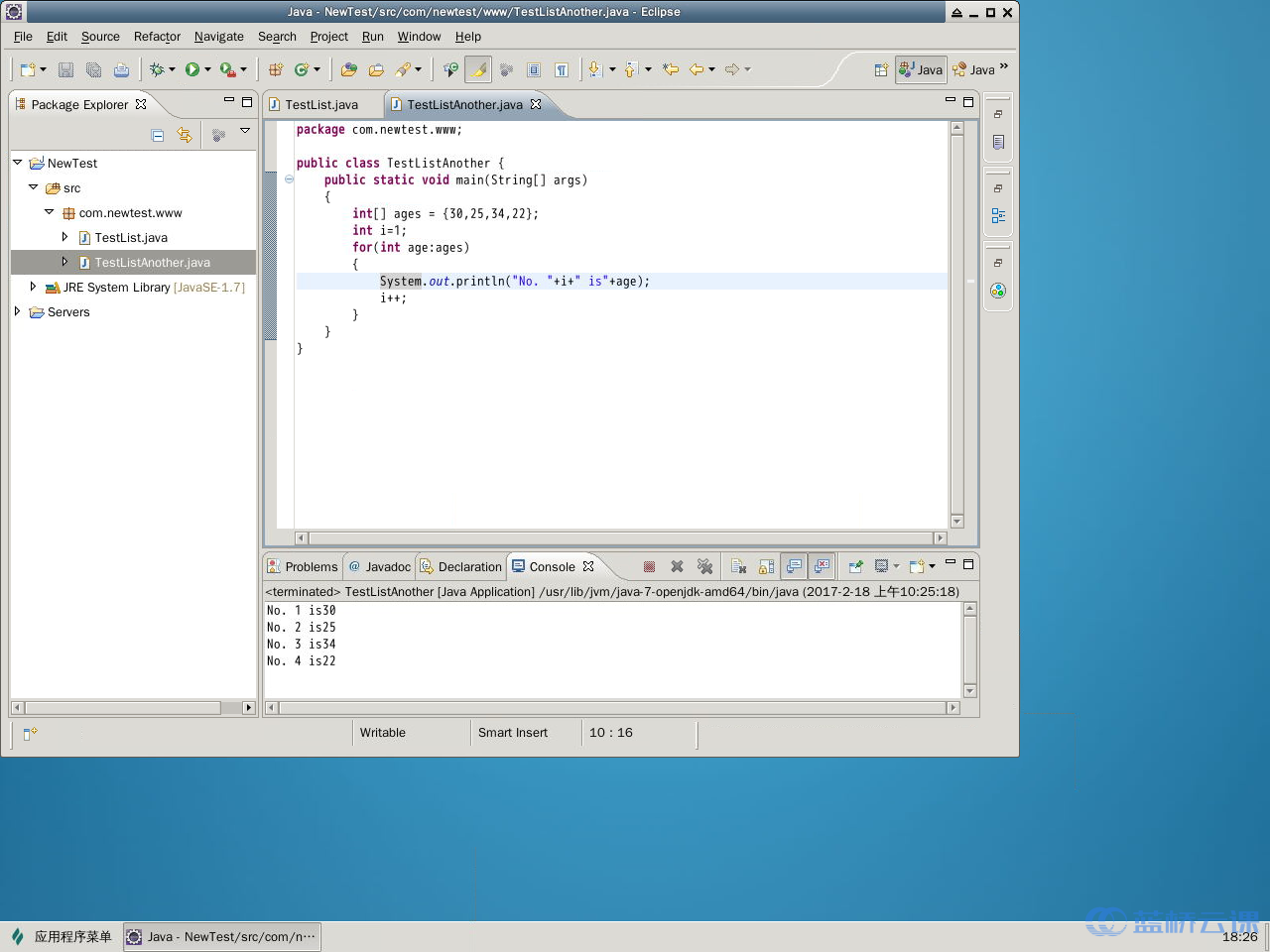Click the Console horizontal scrollbar
Screen dimensions: 1270x952
[x=612, y=708]
